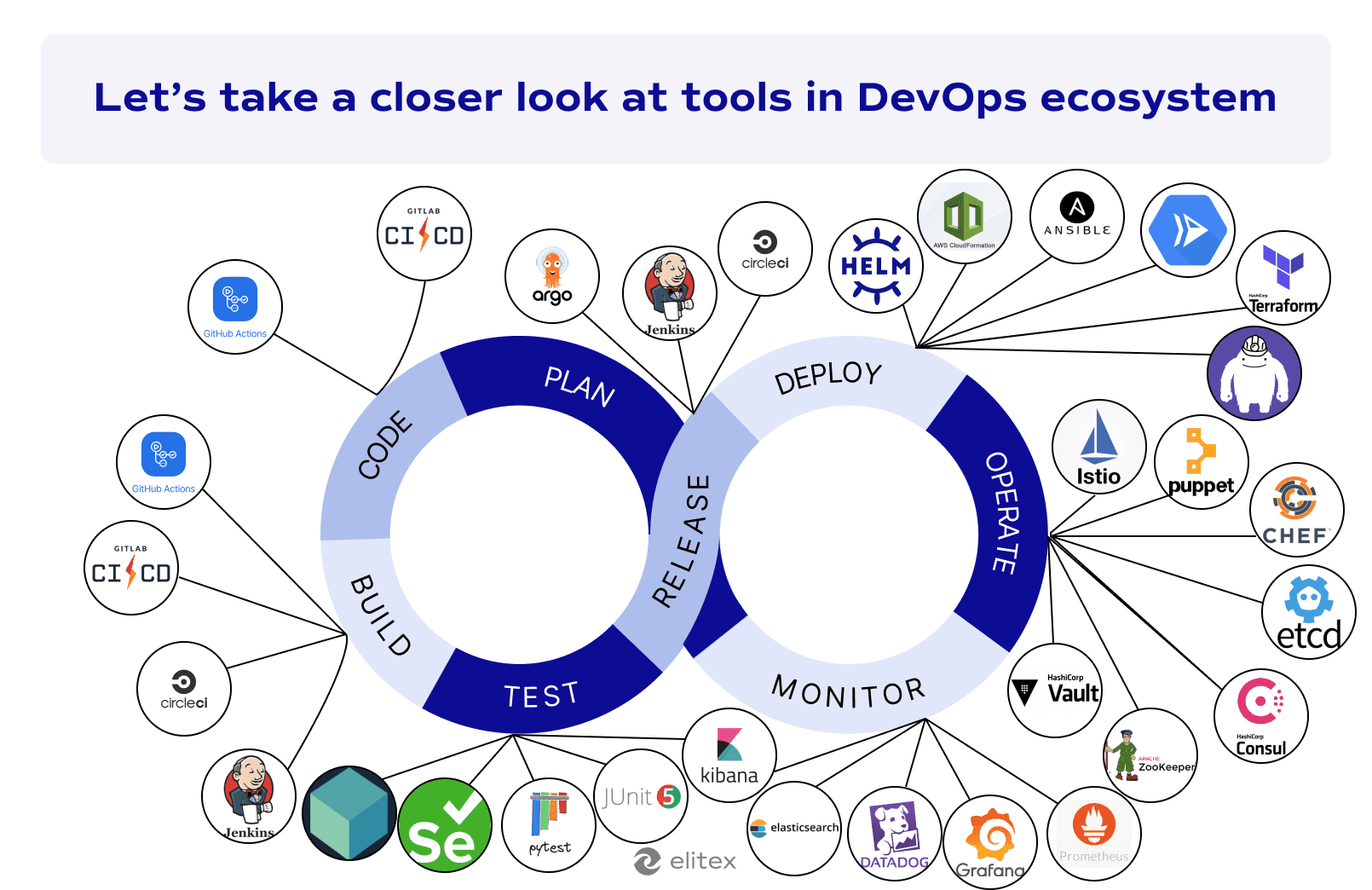Click the teal cube logo
The height and width of the screenshot is (890, 1372).
click(x=349, y=813)
